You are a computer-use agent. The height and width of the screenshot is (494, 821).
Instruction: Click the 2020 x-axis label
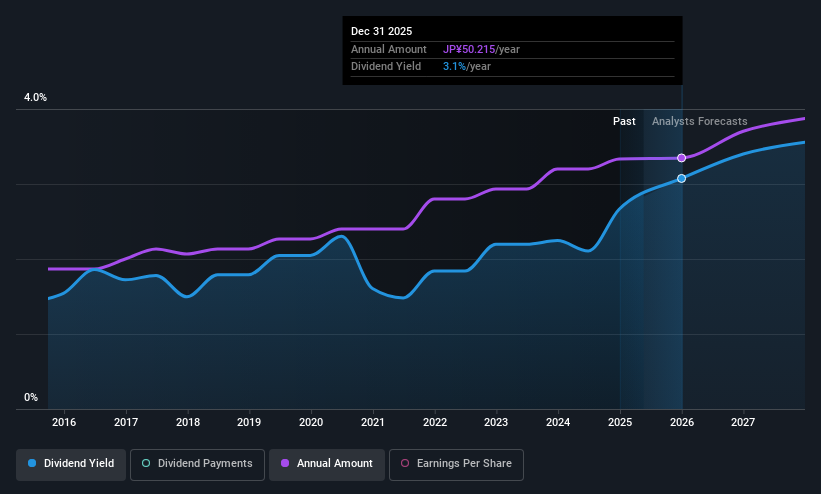311,422
